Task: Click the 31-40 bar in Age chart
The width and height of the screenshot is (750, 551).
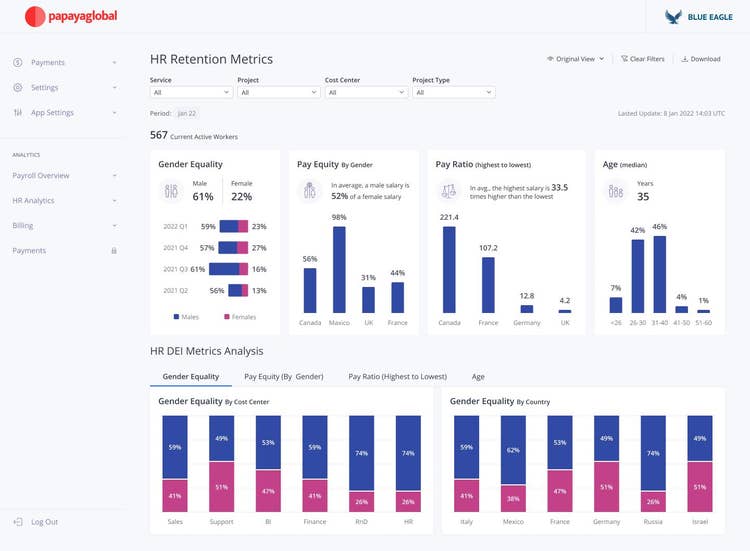Action: coord(660,275)
